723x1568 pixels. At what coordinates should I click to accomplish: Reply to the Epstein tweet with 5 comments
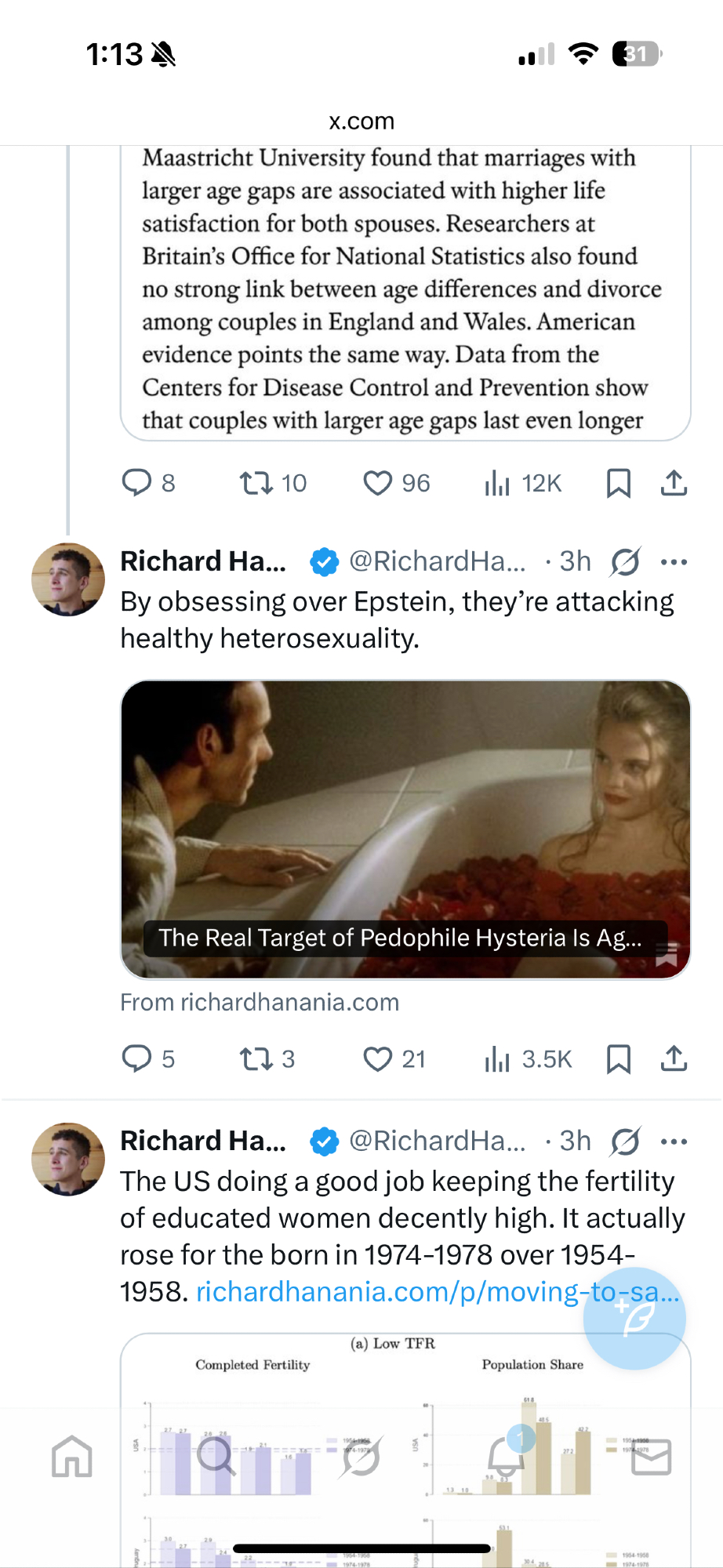148,1058
